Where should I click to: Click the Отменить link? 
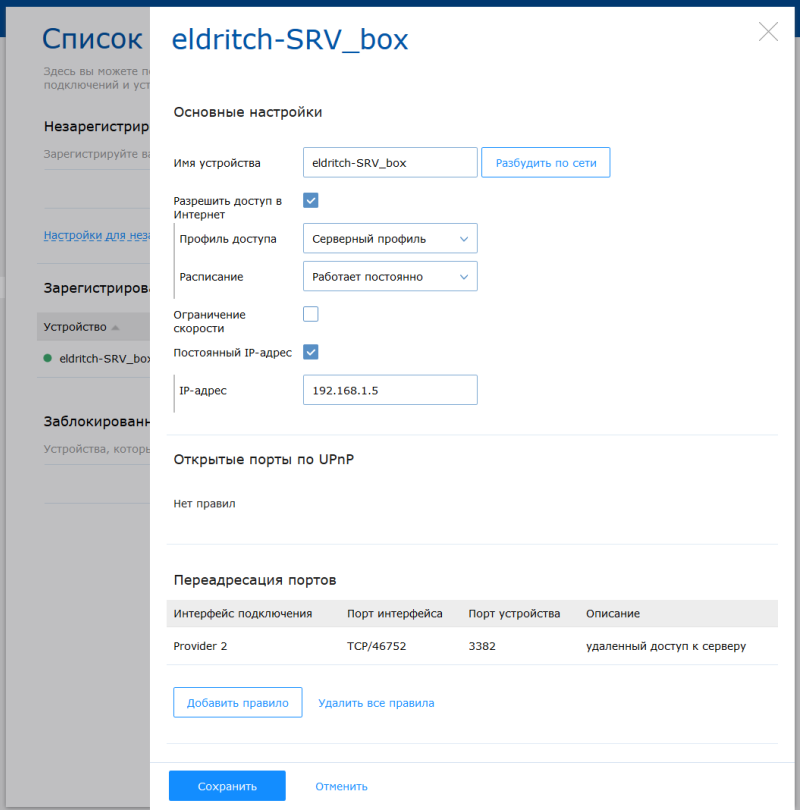(x=341, y=786)
